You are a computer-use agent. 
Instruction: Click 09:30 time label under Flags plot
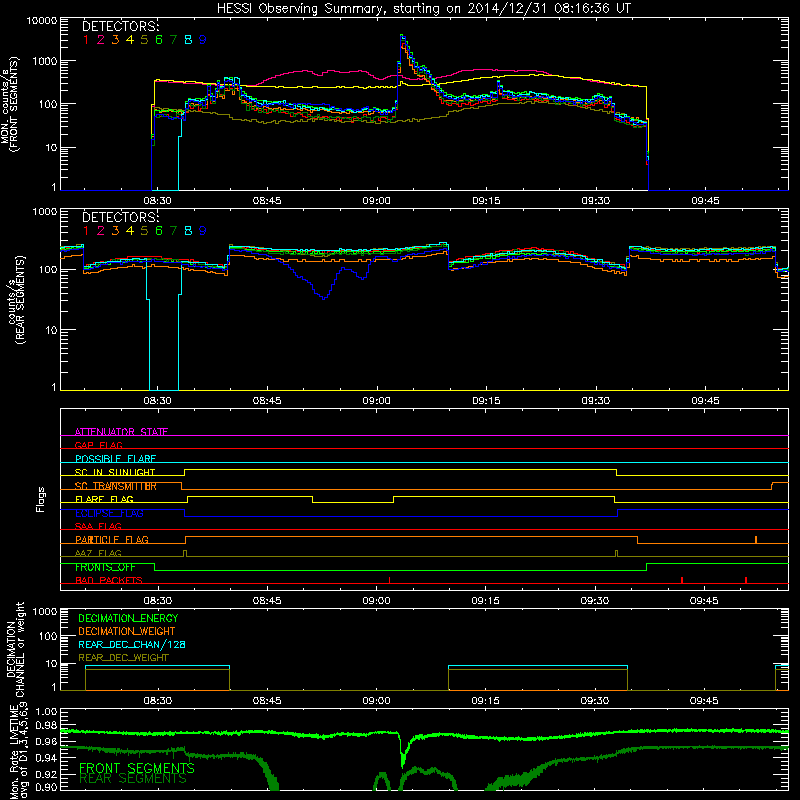[x=595, y=601]
